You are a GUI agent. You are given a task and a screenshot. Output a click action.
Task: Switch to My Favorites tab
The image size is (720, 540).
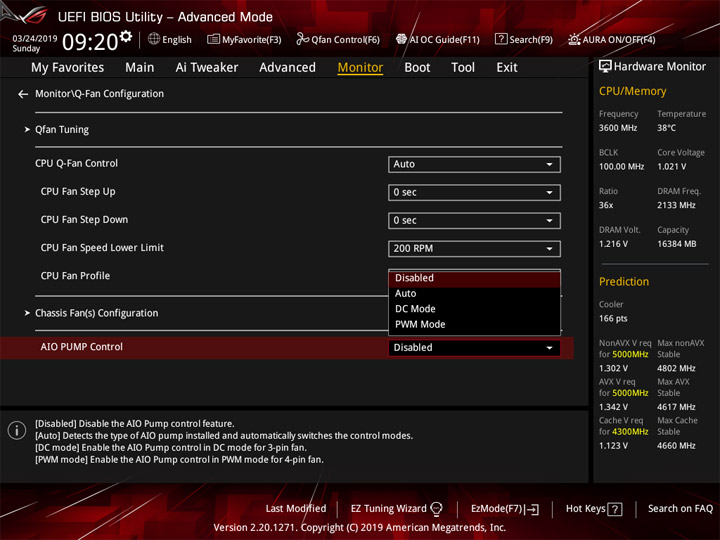pos(68,68)
